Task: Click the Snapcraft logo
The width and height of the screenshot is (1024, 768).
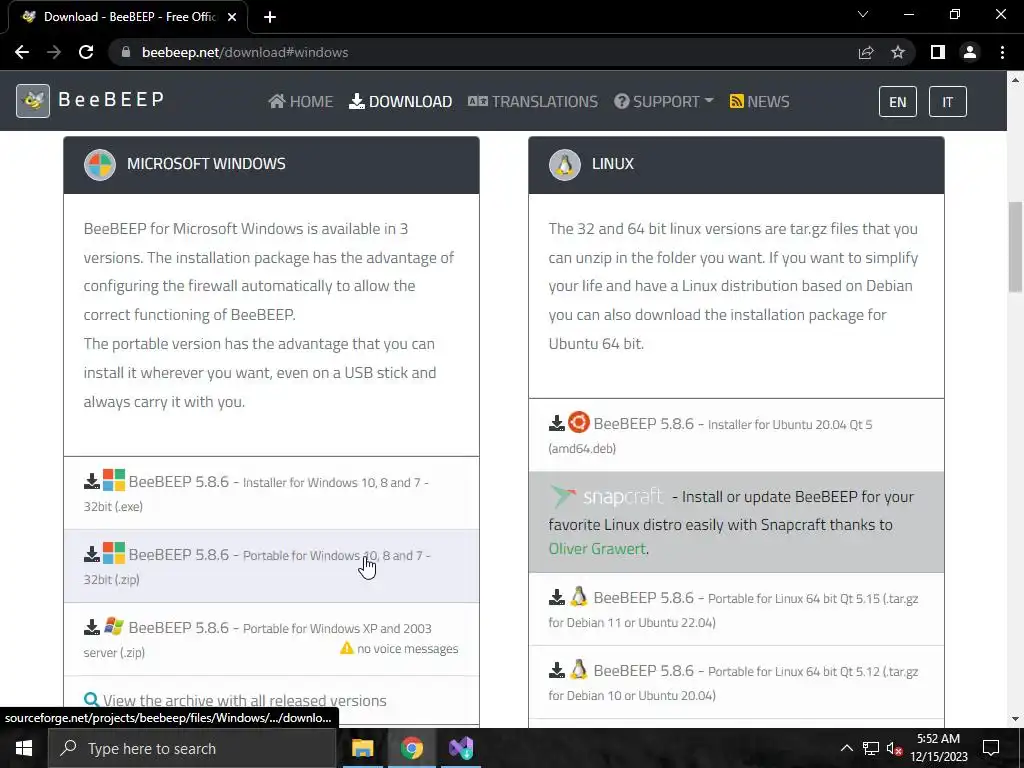Action: pyautogui.click(x=607, y=497)
